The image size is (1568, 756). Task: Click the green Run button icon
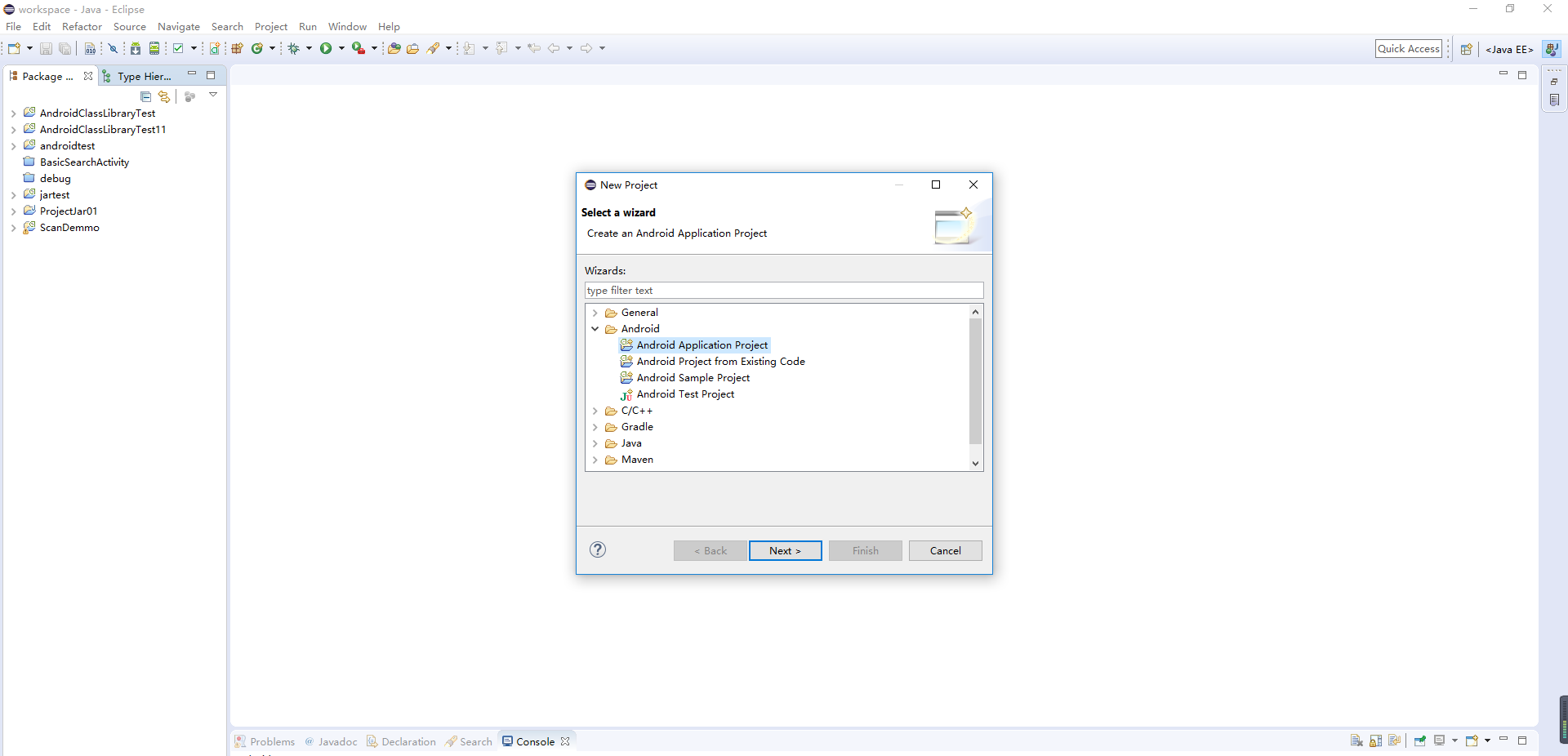[326, 49]
